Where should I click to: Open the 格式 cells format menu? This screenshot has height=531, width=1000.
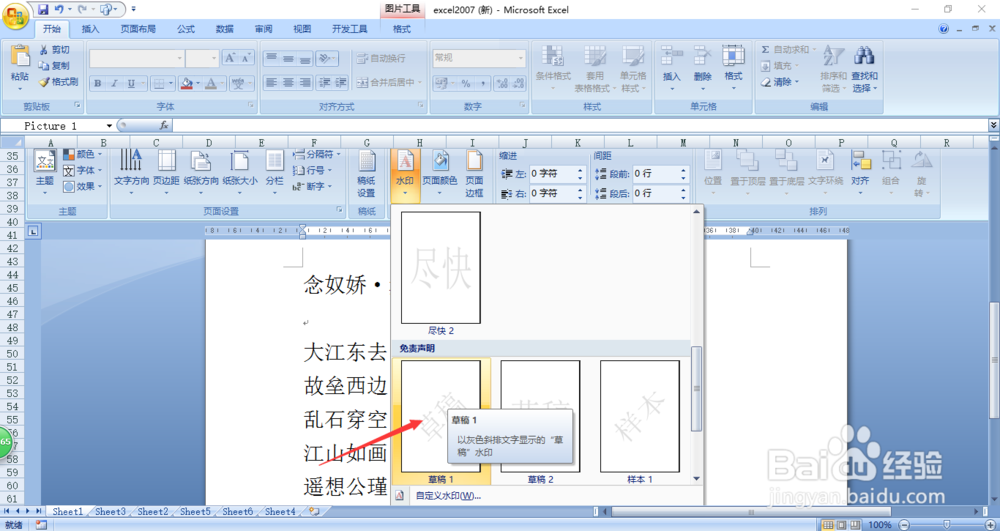pyautogui.click(x=733, y=69)
